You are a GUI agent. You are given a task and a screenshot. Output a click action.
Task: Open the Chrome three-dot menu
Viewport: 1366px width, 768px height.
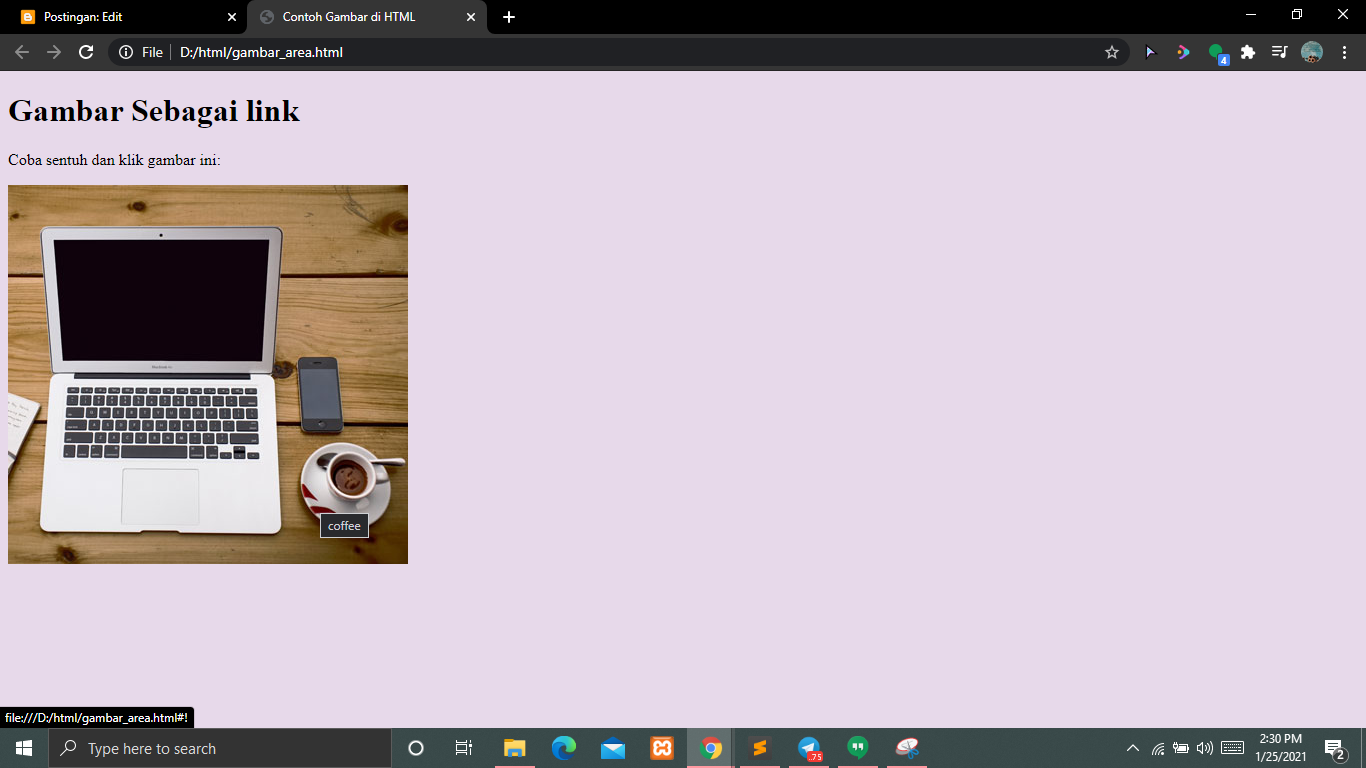[1344, 52]
